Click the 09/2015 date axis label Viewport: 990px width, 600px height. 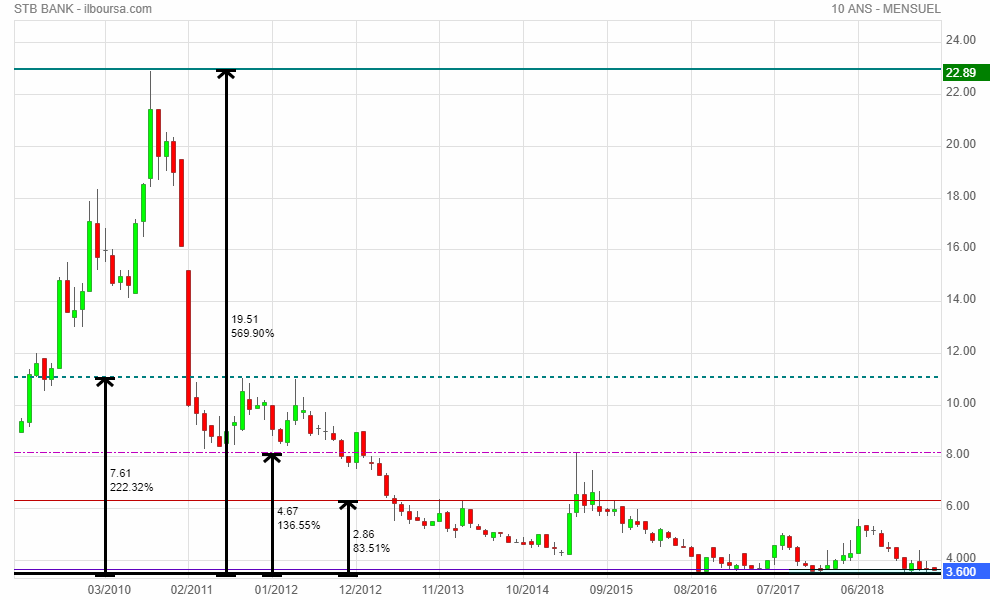[611, 590]
